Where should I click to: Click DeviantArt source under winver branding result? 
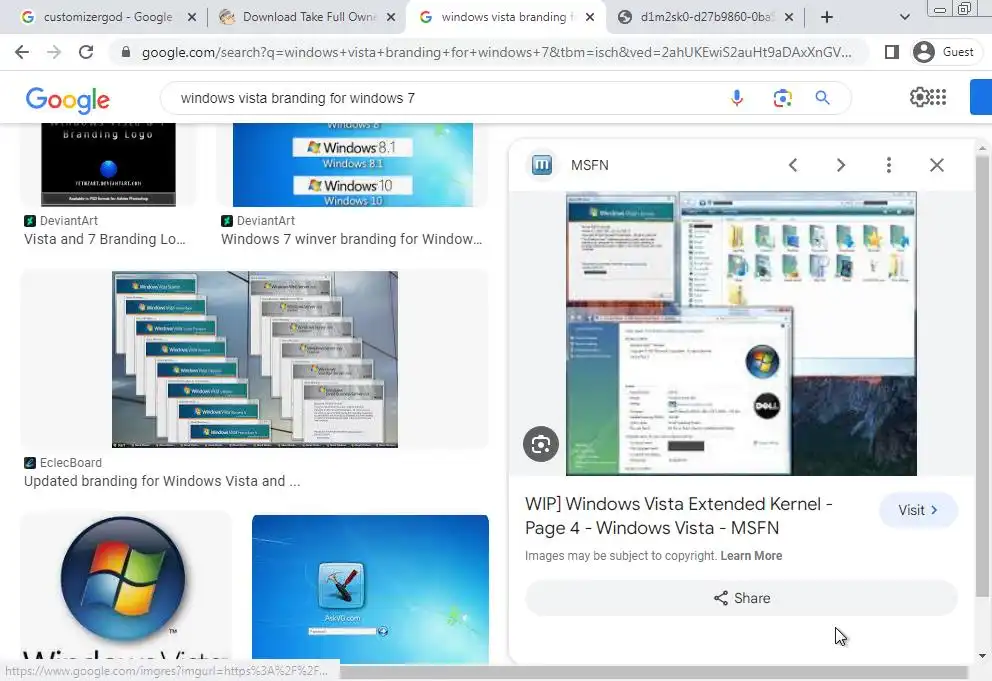265,220
